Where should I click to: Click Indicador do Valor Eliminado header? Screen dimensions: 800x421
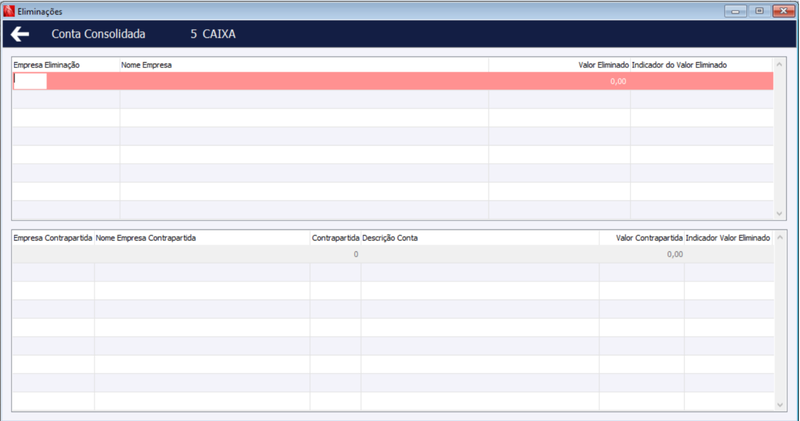coord(679,65)
